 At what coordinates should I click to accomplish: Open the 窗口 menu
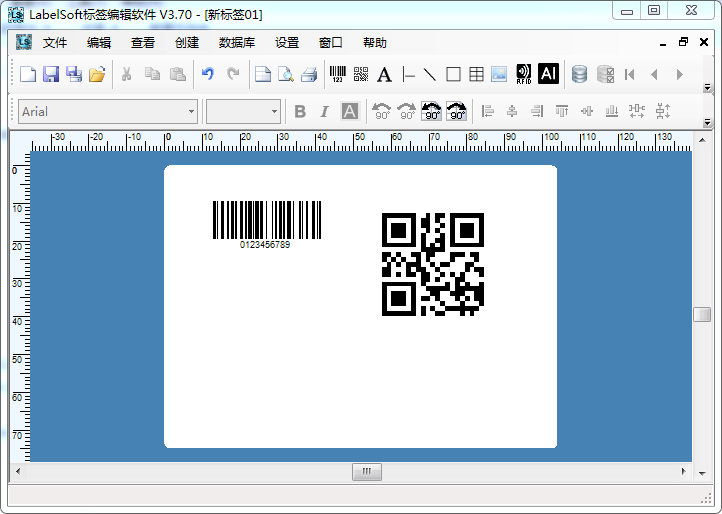[x=331, y=43]
